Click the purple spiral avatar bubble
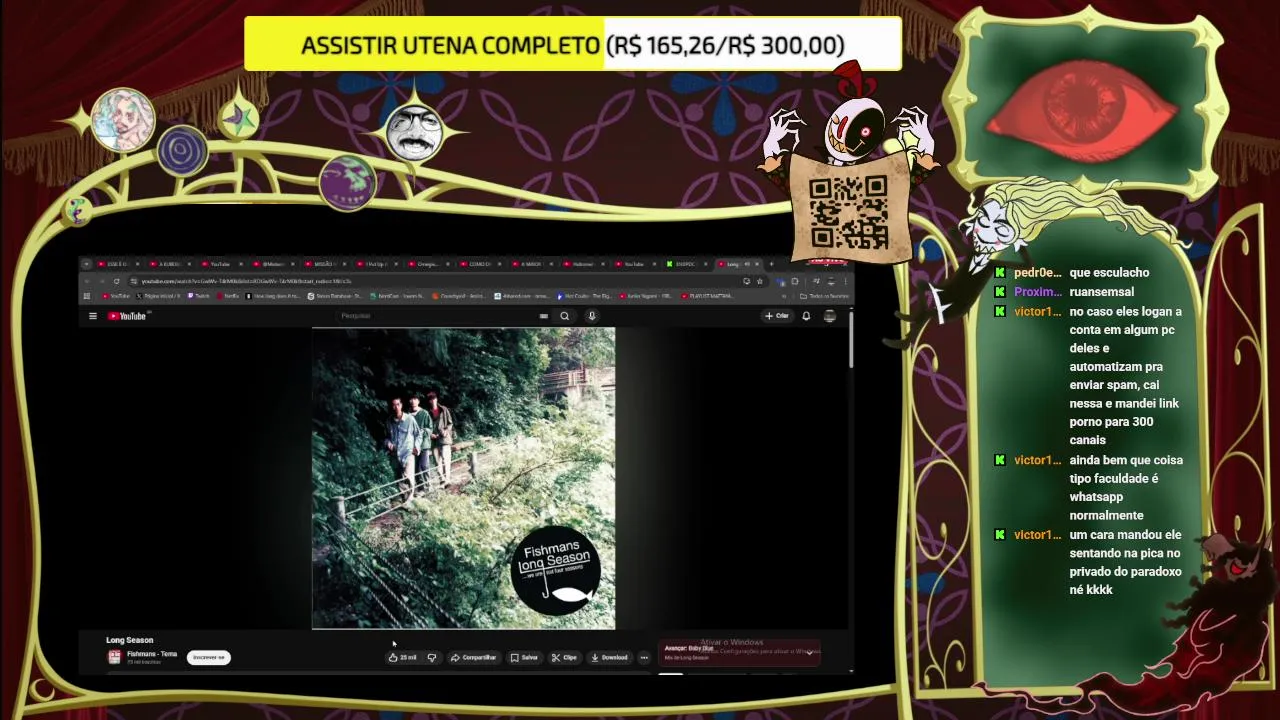The height and width of the screenshot is (720, 1280). point(182,152)
